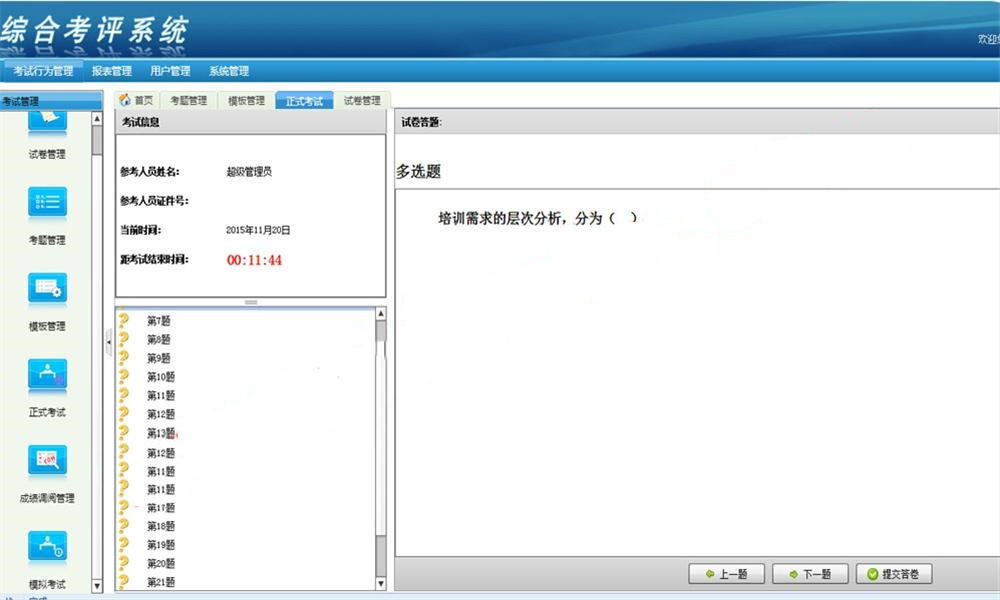Click the question mark icon beside 第20题

point(124,563)
